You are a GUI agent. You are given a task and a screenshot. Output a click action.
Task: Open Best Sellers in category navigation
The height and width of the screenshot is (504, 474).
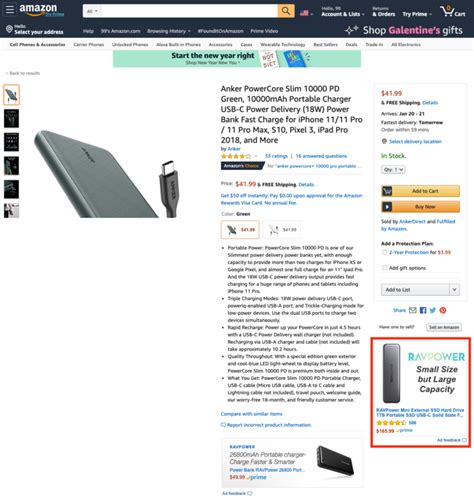[325, 45]
